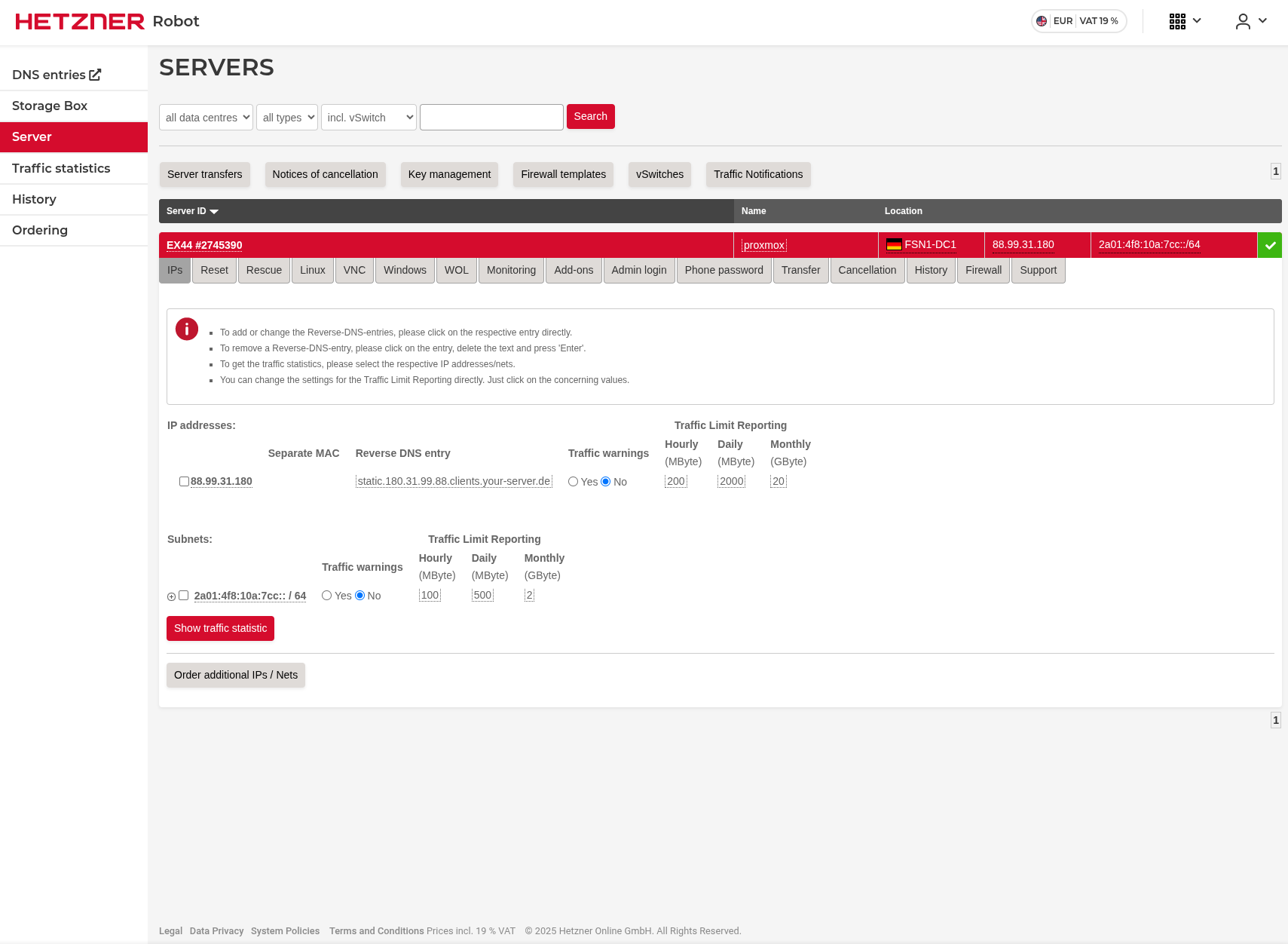
Task: Open the Firewall tab
Action: pyautogui.click(x=983, y=270)
